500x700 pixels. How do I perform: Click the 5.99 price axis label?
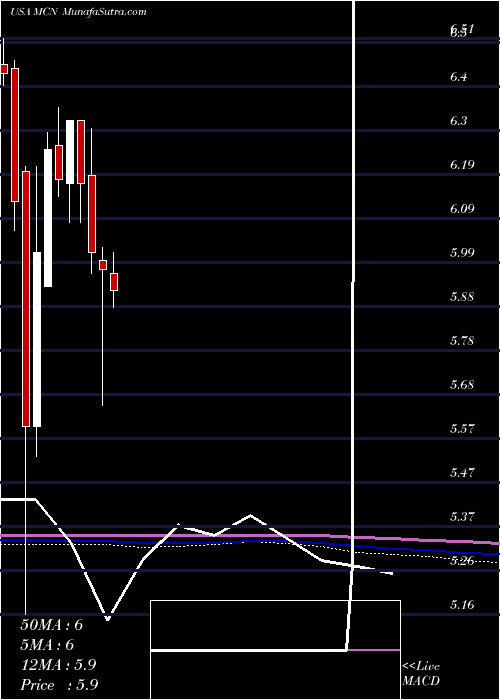(462, 253)
